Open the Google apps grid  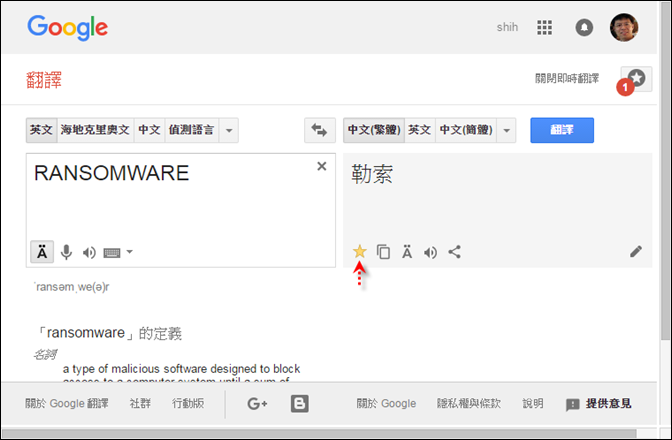pyautogui.click(x=544, y=27)
